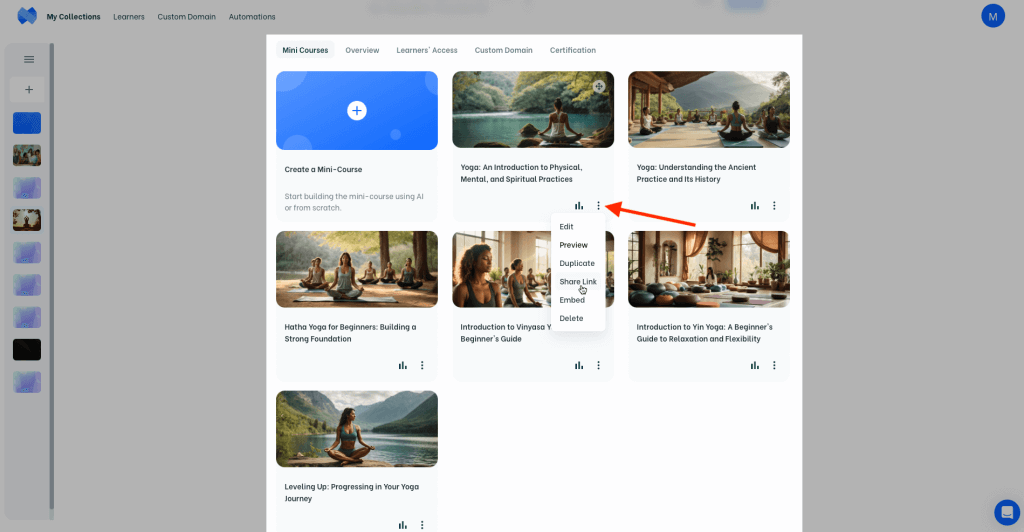Switch to the Learners' Access tab

(427, 50)
